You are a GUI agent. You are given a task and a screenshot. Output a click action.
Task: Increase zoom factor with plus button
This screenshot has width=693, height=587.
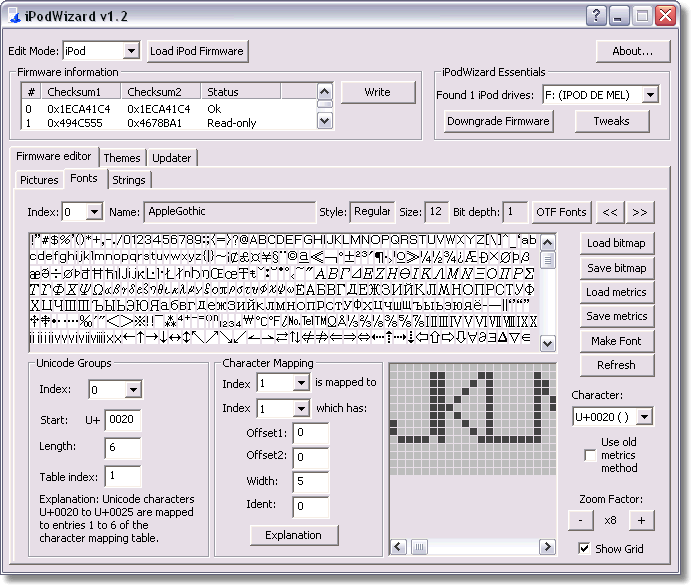[641, 520]
